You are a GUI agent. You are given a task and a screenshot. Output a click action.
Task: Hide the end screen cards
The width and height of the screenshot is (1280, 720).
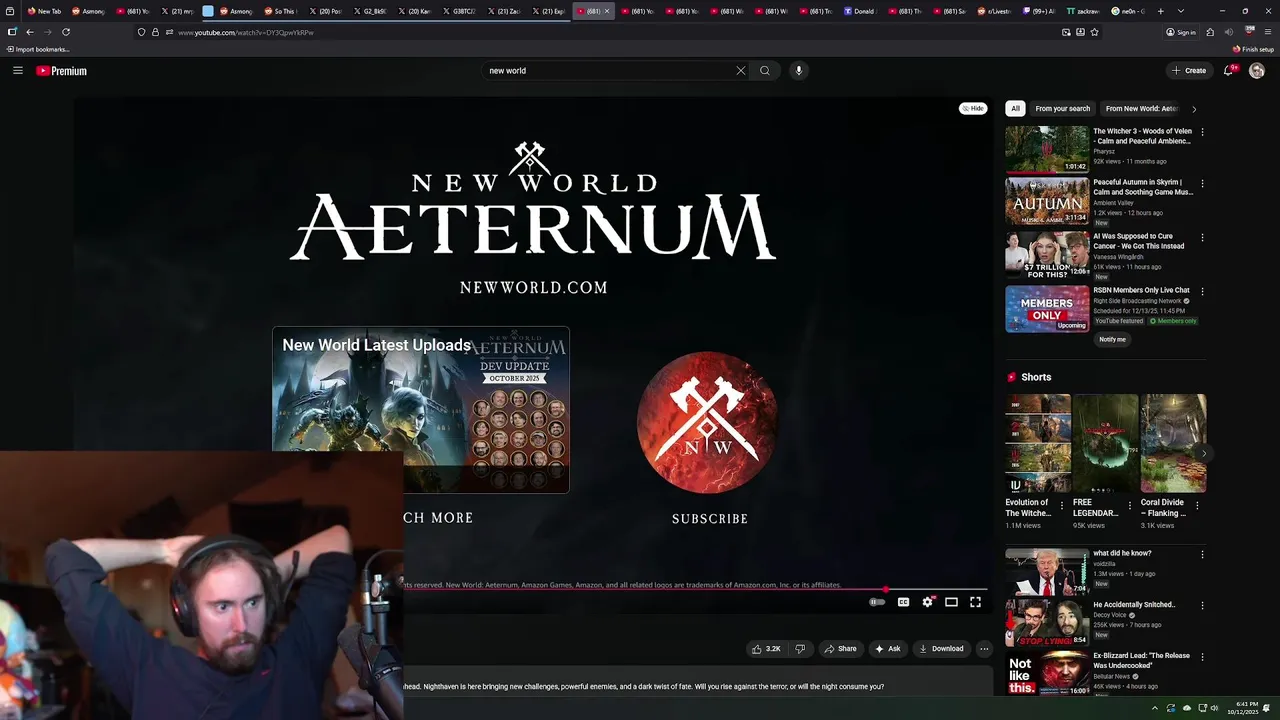click(x=973, y=108)
